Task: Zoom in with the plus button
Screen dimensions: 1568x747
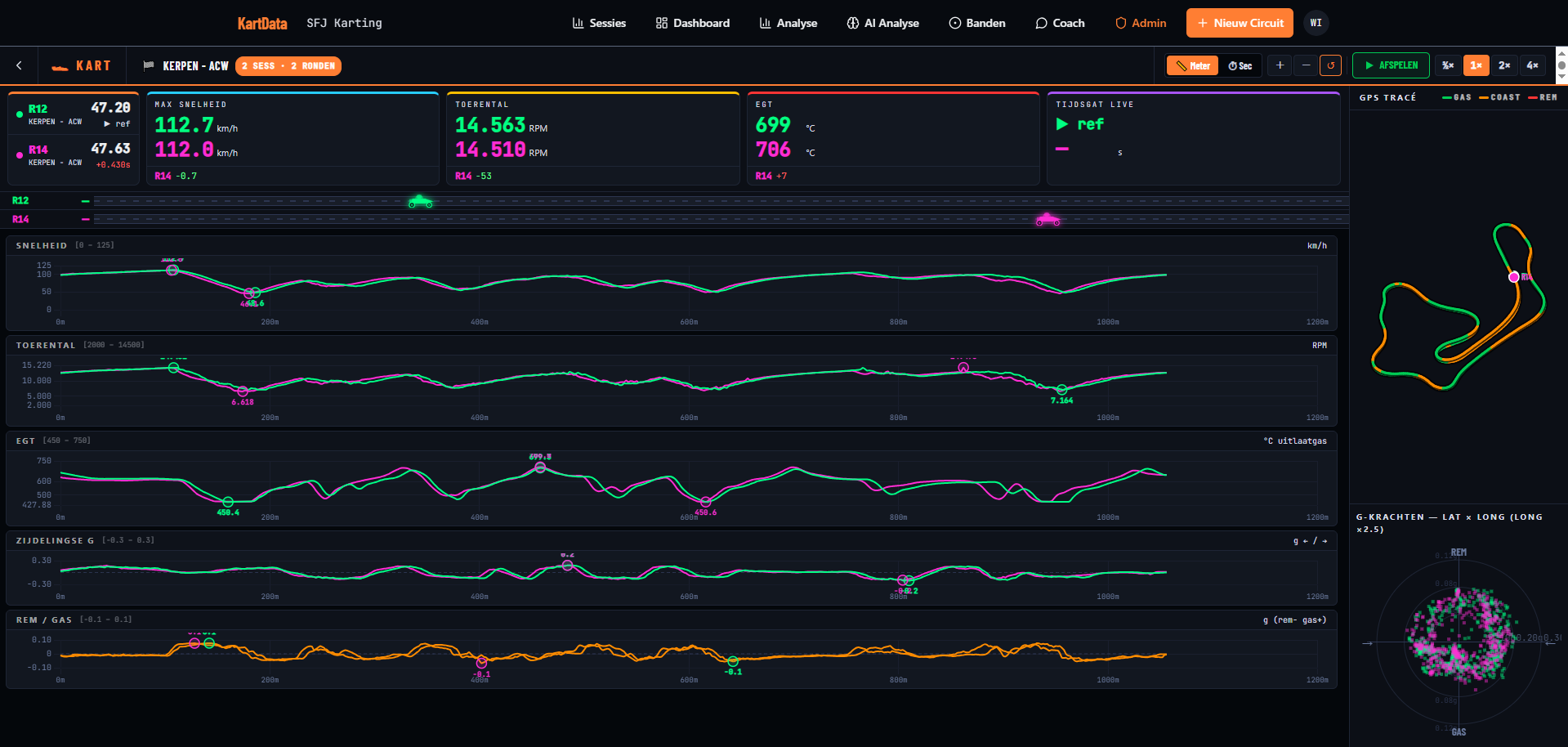Action: 1280,65
